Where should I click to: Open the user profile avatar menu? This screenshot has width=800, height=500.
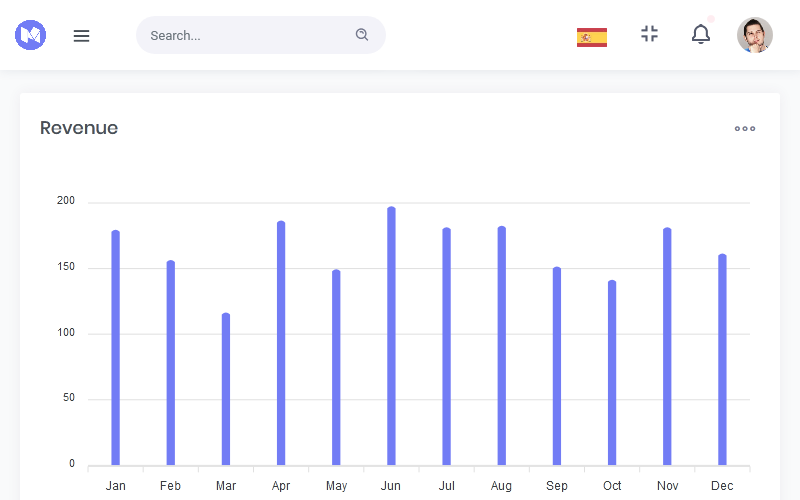(x=755, y=35)
